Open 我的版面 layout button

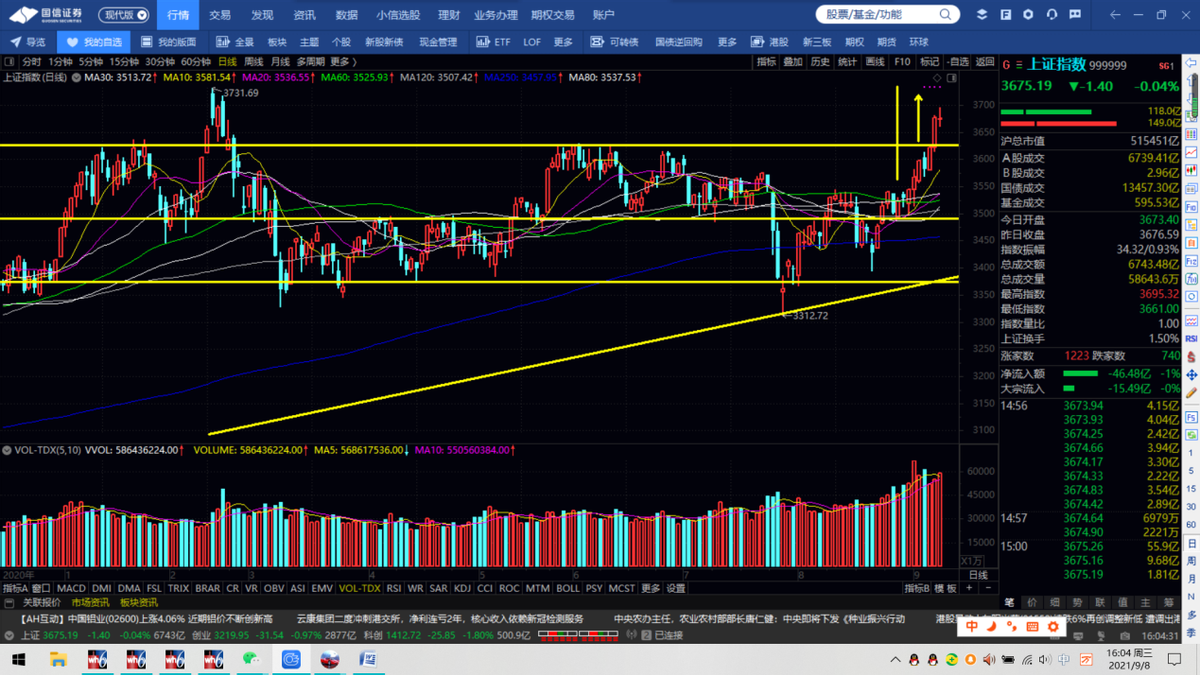(x=168, y=42)
